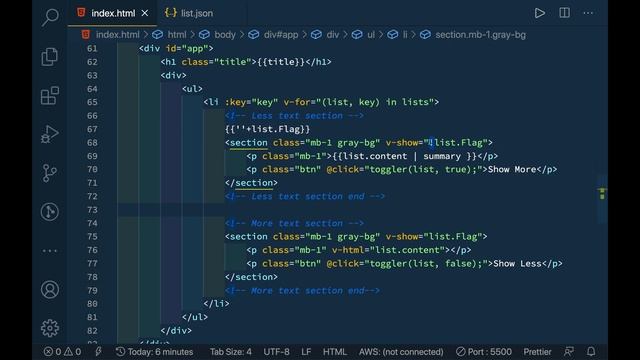Viewport: 640px width, 360px height.
Task: Switch to the index.html tab
Action: [113, 13]
